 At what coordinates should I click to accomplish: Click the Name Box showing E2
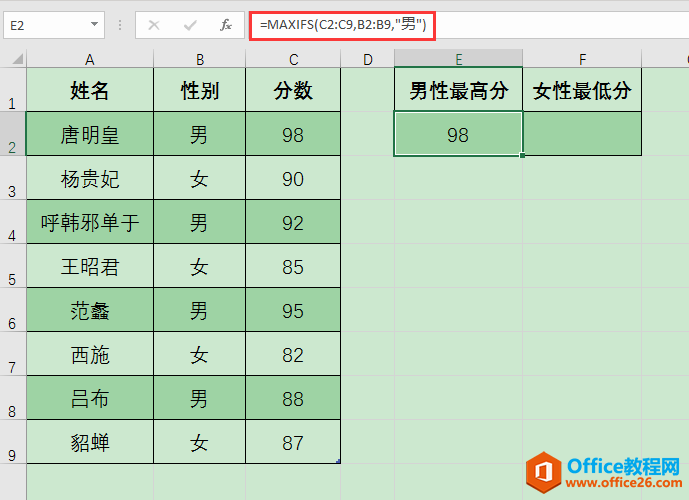point(54,25)
